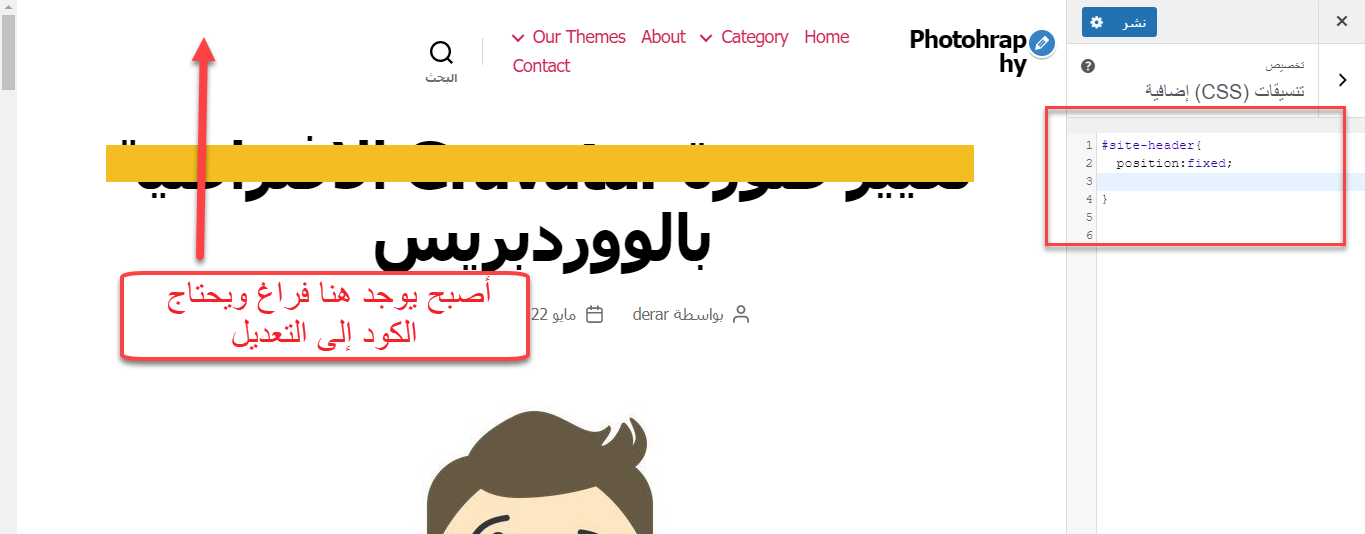The image size is (1365, 534).
Task: Open the help question mark icon
Action: pyautogui.click(x=1088, y=66)
